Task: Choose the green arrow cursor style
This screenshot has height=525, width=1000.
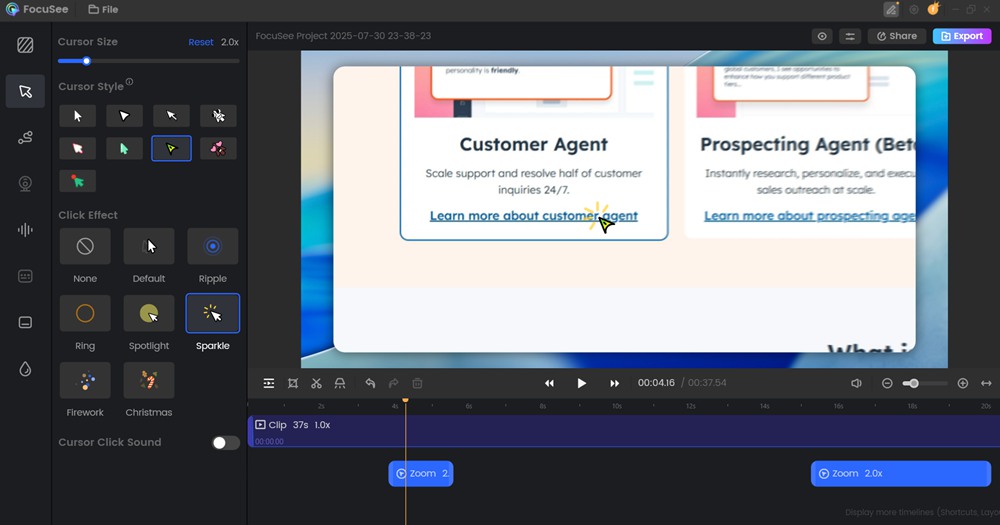Action: pyautogui.click(x=124, y=148)
